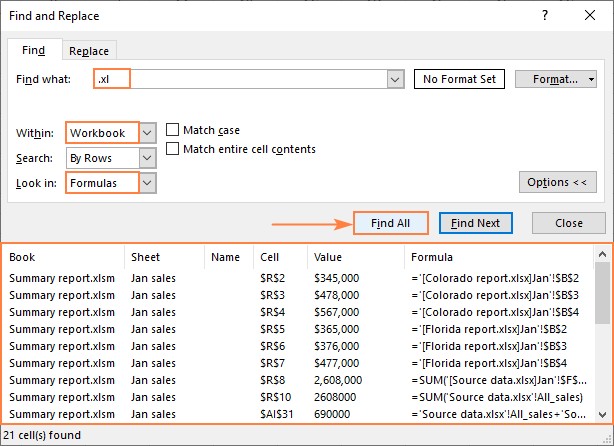Click the Sheet column header
Image resolution: width=614 pixels, height=446 pixels.
(165, 257)
